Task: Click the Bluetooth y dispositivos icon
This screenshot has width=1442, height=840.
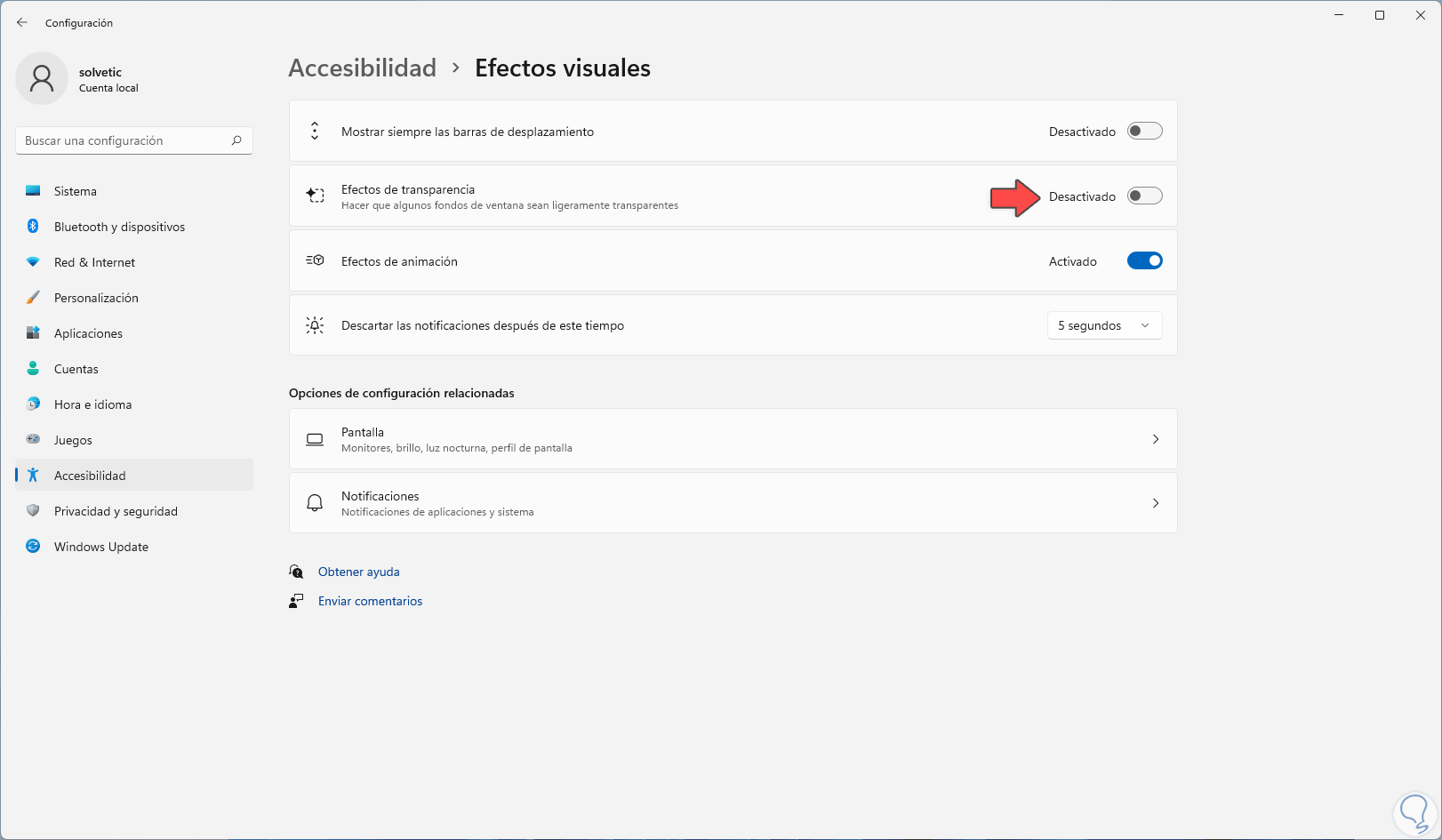Action: (x=33, y=227)
